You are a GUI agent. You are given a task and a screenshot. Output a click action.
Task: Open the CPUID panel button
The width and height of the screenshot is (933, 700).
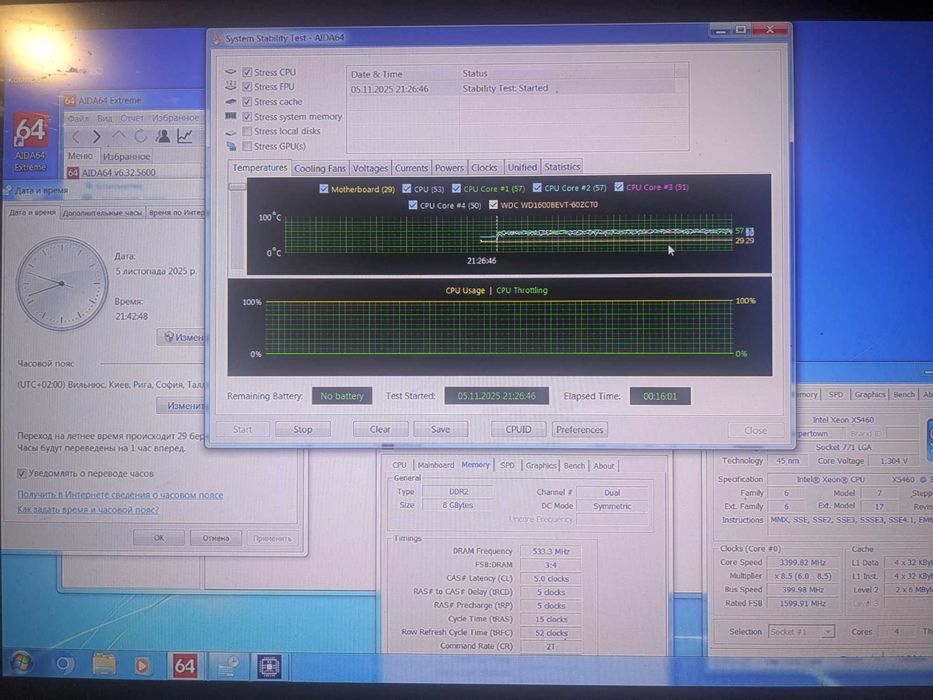point(518,429)
